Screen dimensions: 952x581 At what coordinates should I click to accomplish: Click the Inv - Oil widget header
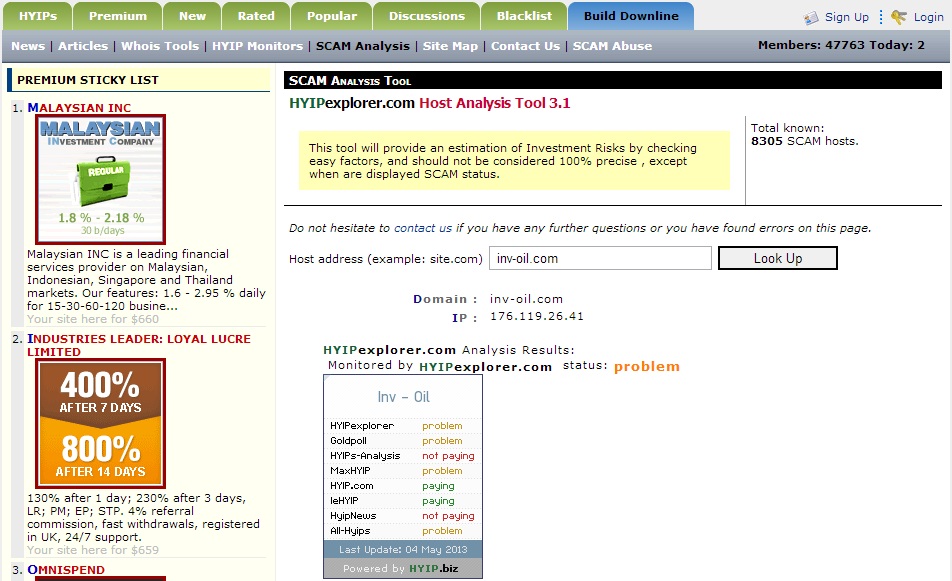[403, 397]
